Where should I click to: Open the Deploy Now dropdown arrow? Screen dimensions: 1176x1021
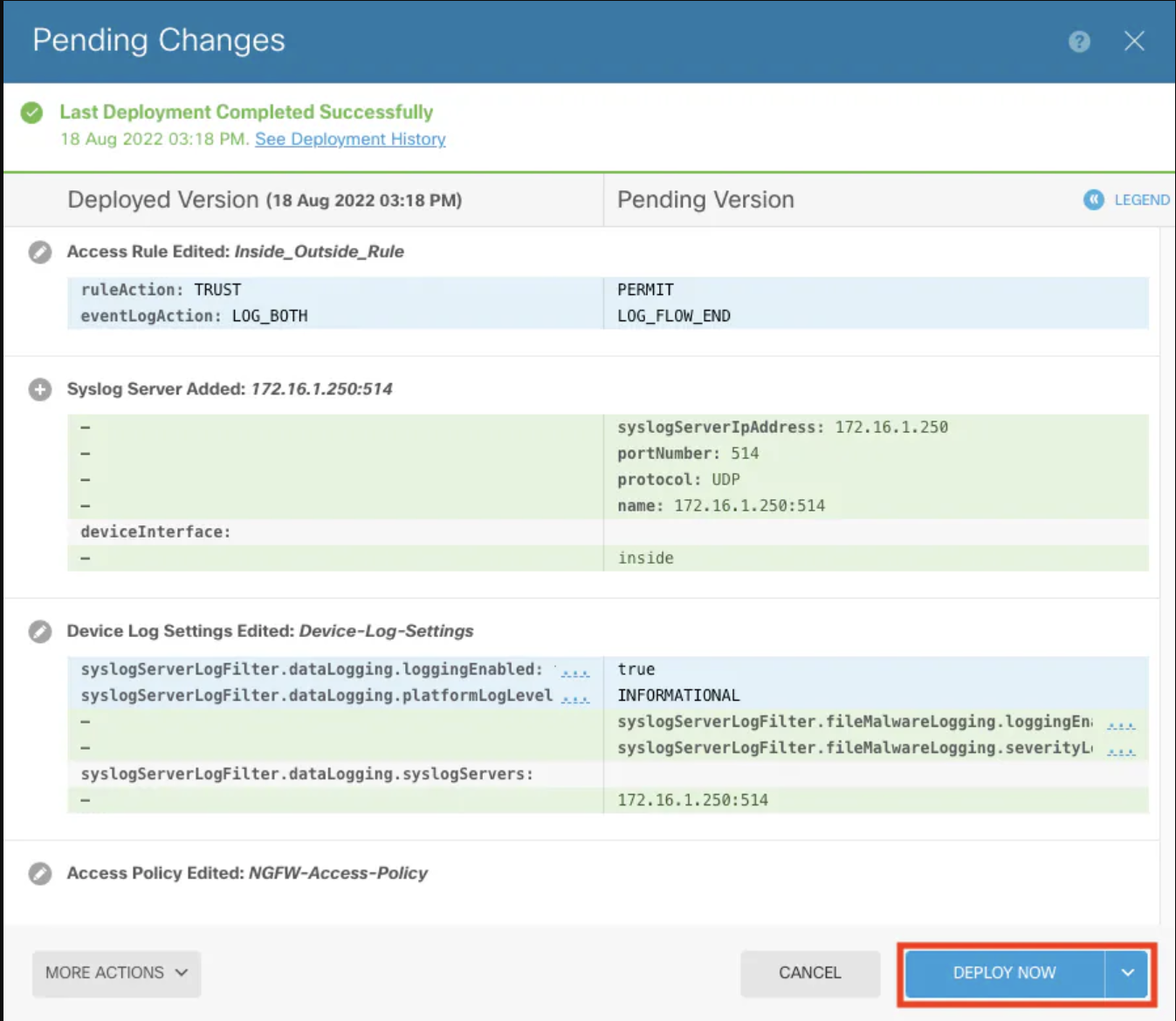coord(1127,973)
